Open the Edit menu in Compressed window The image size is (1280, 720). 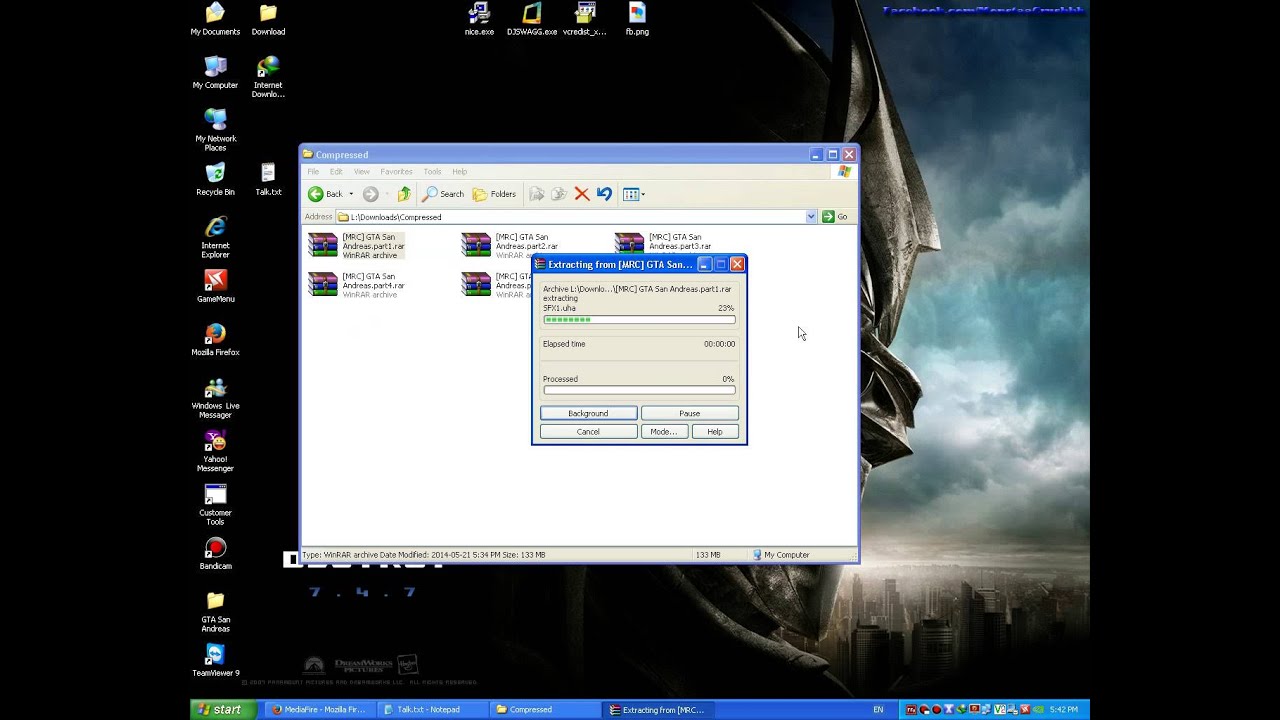[x=336, y=172]
